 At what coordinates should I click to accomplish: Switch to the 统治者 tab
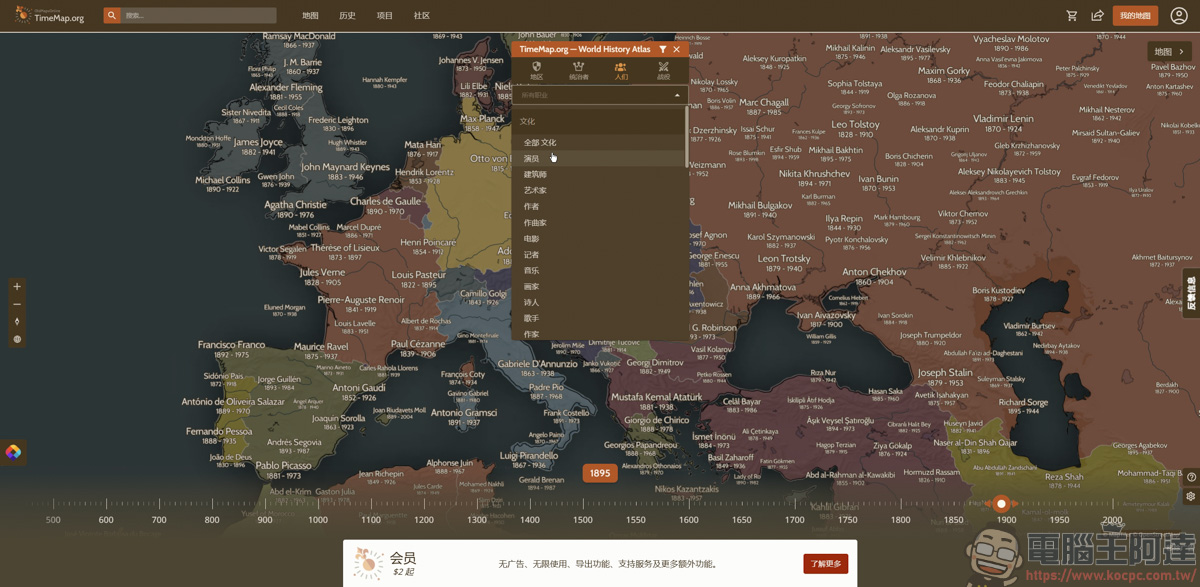pyautogui.click(x=579, y=71)
